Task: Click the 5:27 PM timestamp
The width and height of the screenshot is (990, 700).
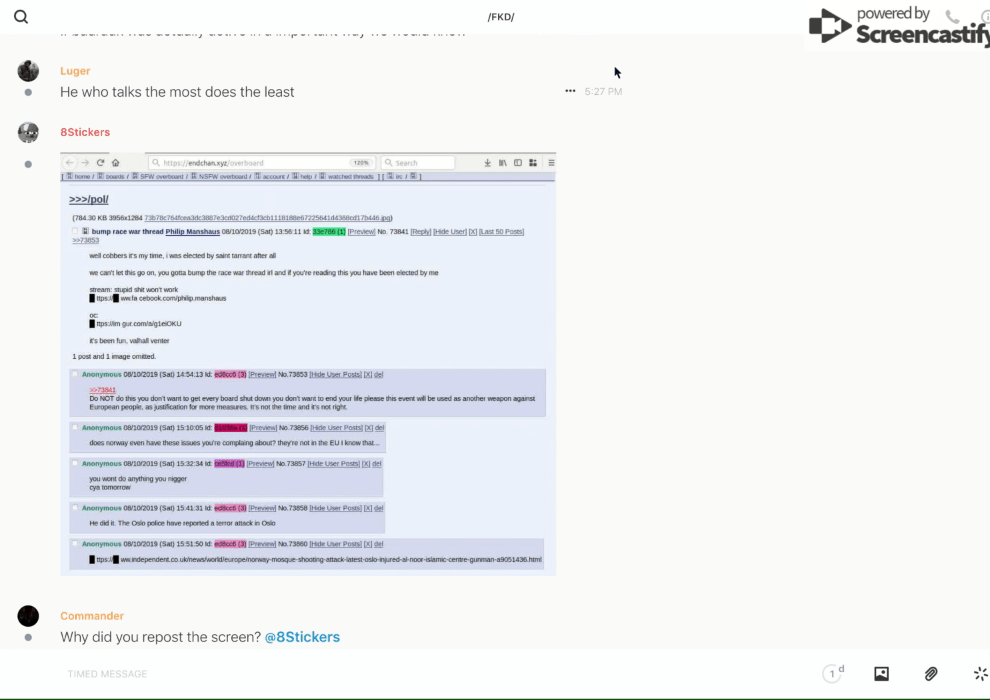Action: point(603,92)
